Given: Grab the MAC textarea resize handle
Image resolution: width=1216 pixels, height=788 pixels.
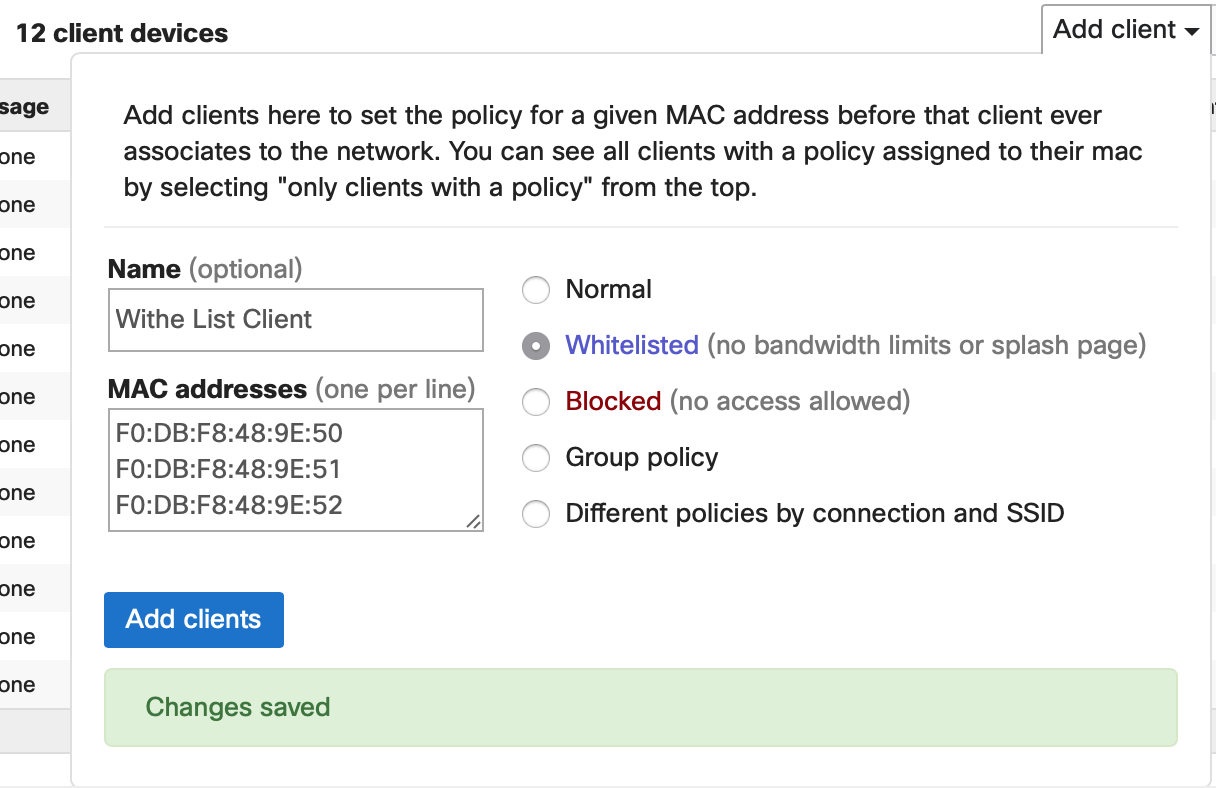Looking at the screenshot, I should (473, 521).
